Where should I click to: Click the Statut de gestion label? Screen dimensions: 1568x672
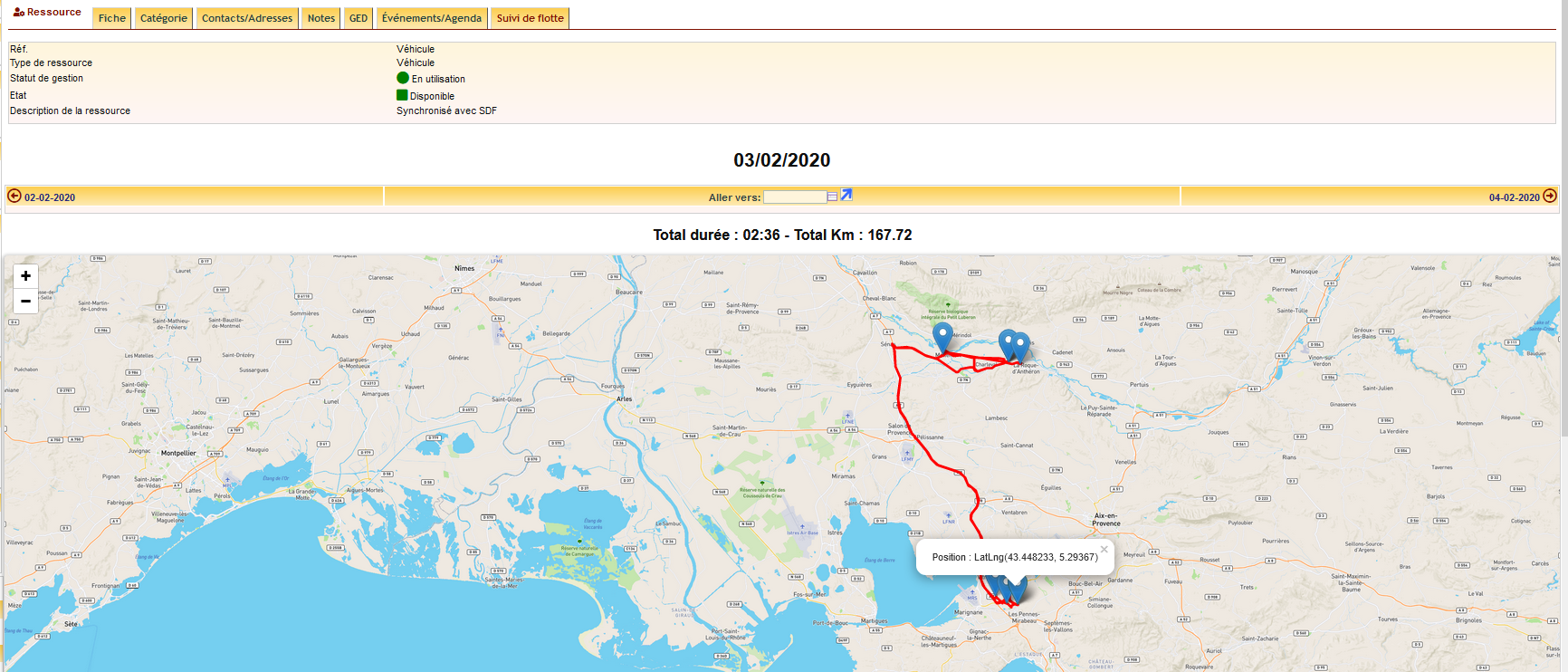coord(46,78)
